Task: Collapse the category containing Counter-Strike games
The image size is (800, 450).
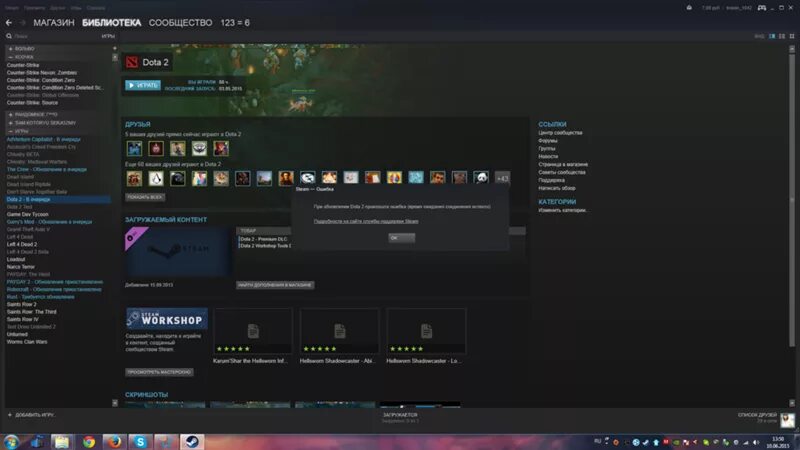Action: [10, 57]
